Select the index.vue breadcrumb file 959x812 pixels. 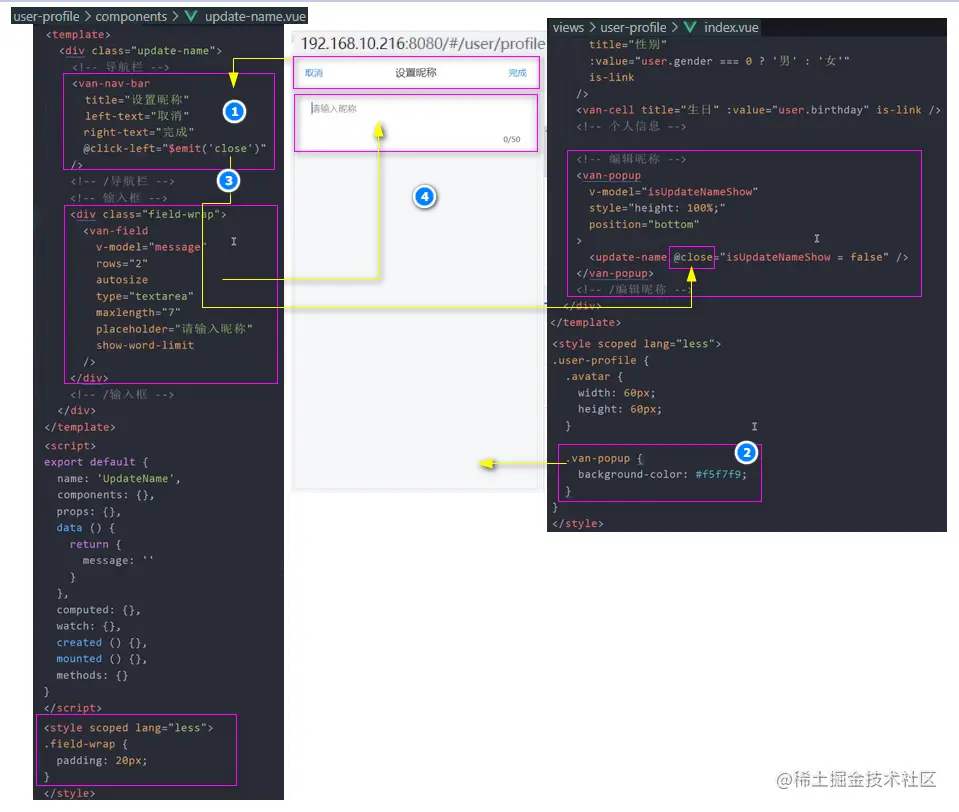pyautogui.click(x=731, y=28)
